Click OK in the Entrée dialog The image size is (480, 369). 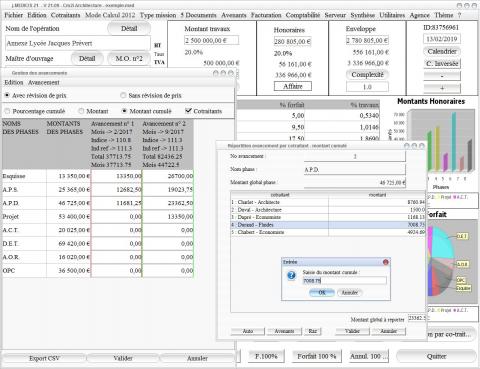click(322, 292)
